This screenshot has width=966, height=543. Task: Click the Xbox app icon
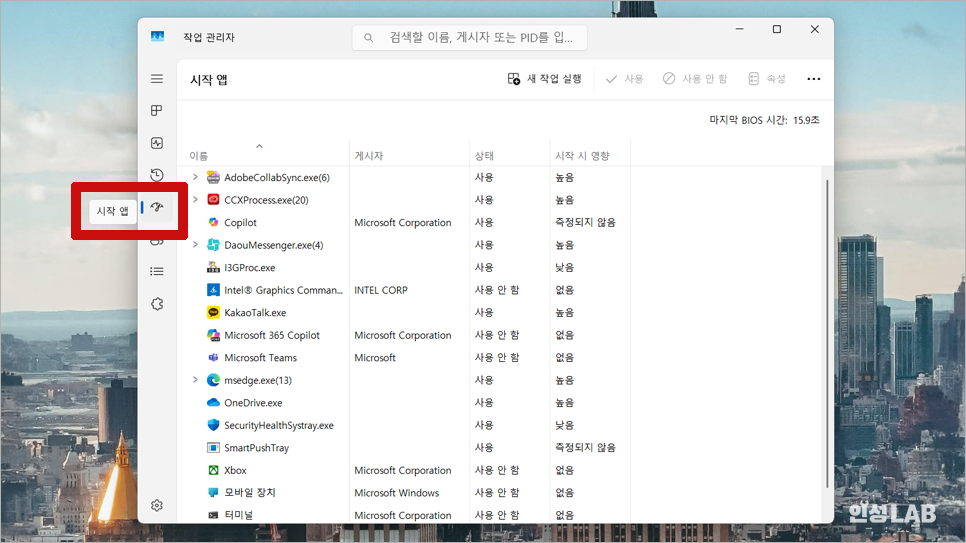pos(213,470)
